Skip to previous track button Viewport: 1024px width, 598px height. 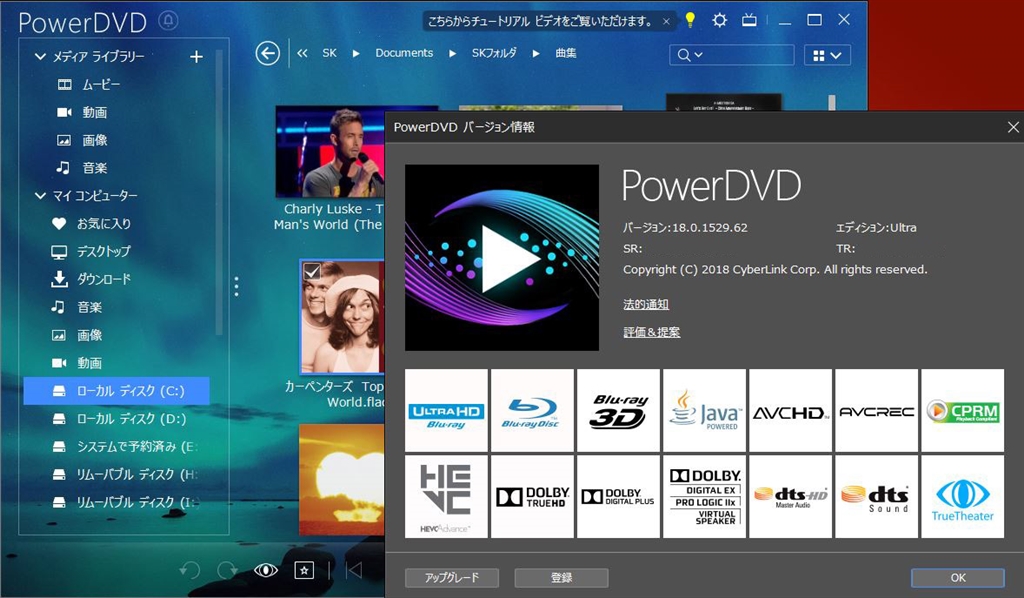click(353, 571)
